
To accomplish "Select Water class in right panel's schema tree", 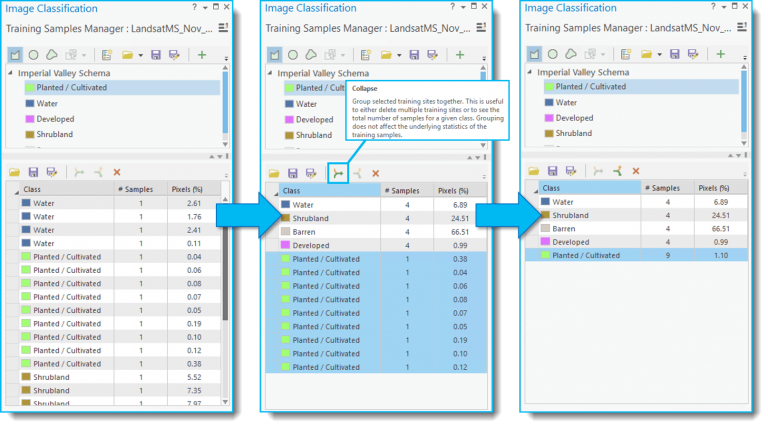I will [x=566, y=102].
